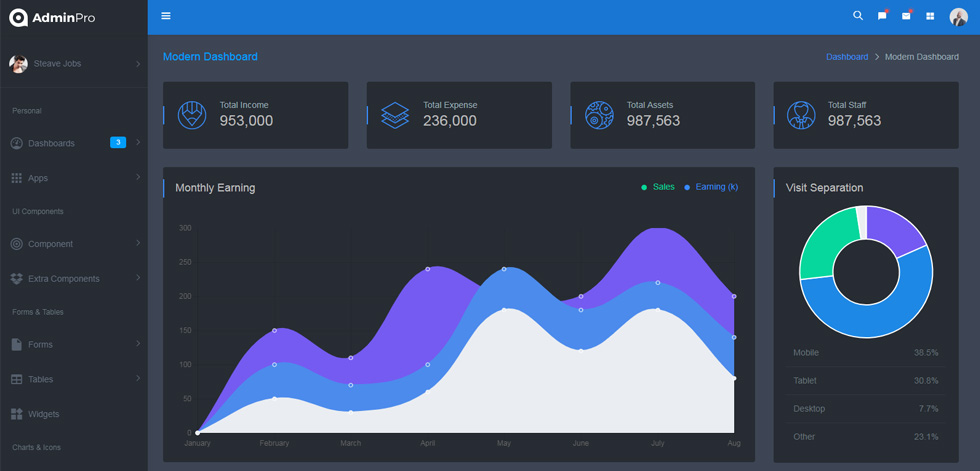Open the Widgets menu item
980x471 pixels.
(74, 414)
